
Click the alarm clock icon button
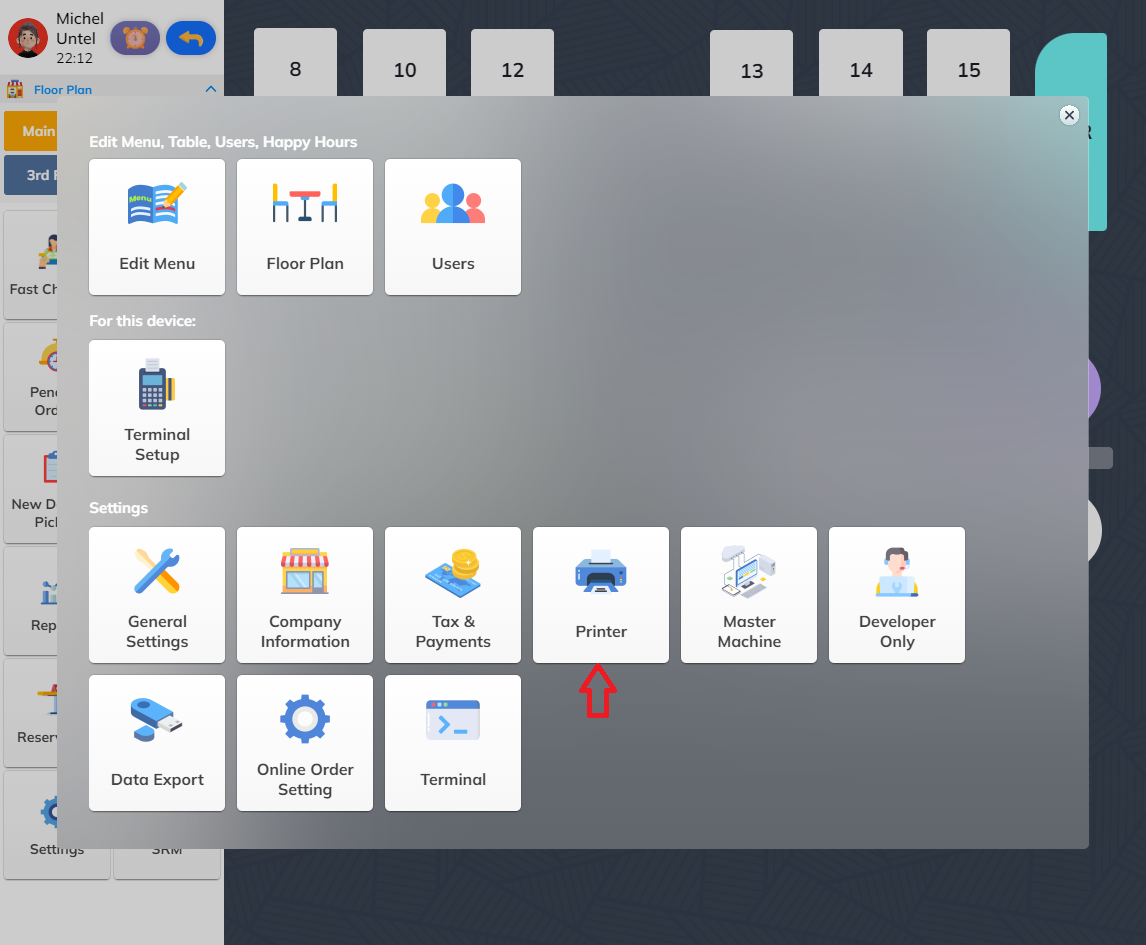[x=135, y=38]
